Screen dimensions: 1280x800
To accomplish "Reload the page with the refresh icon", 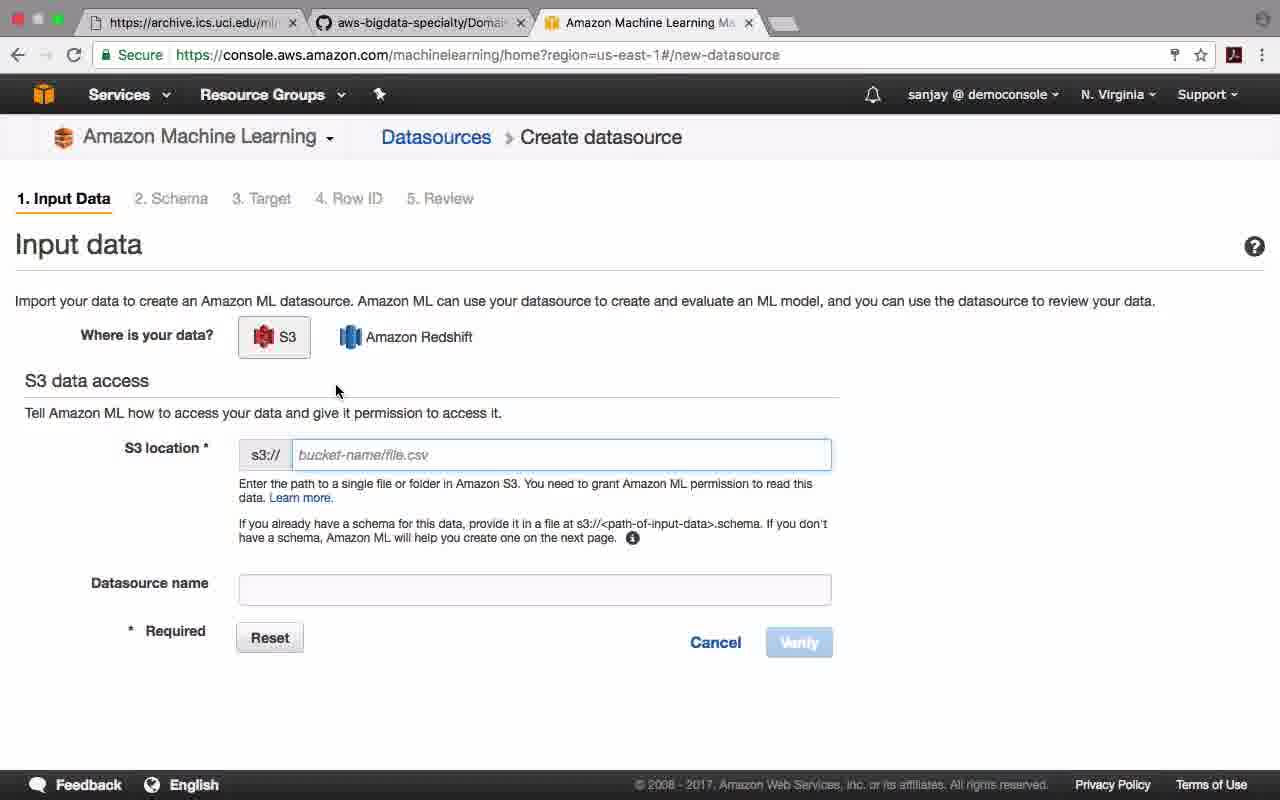I will pos(74,55).
